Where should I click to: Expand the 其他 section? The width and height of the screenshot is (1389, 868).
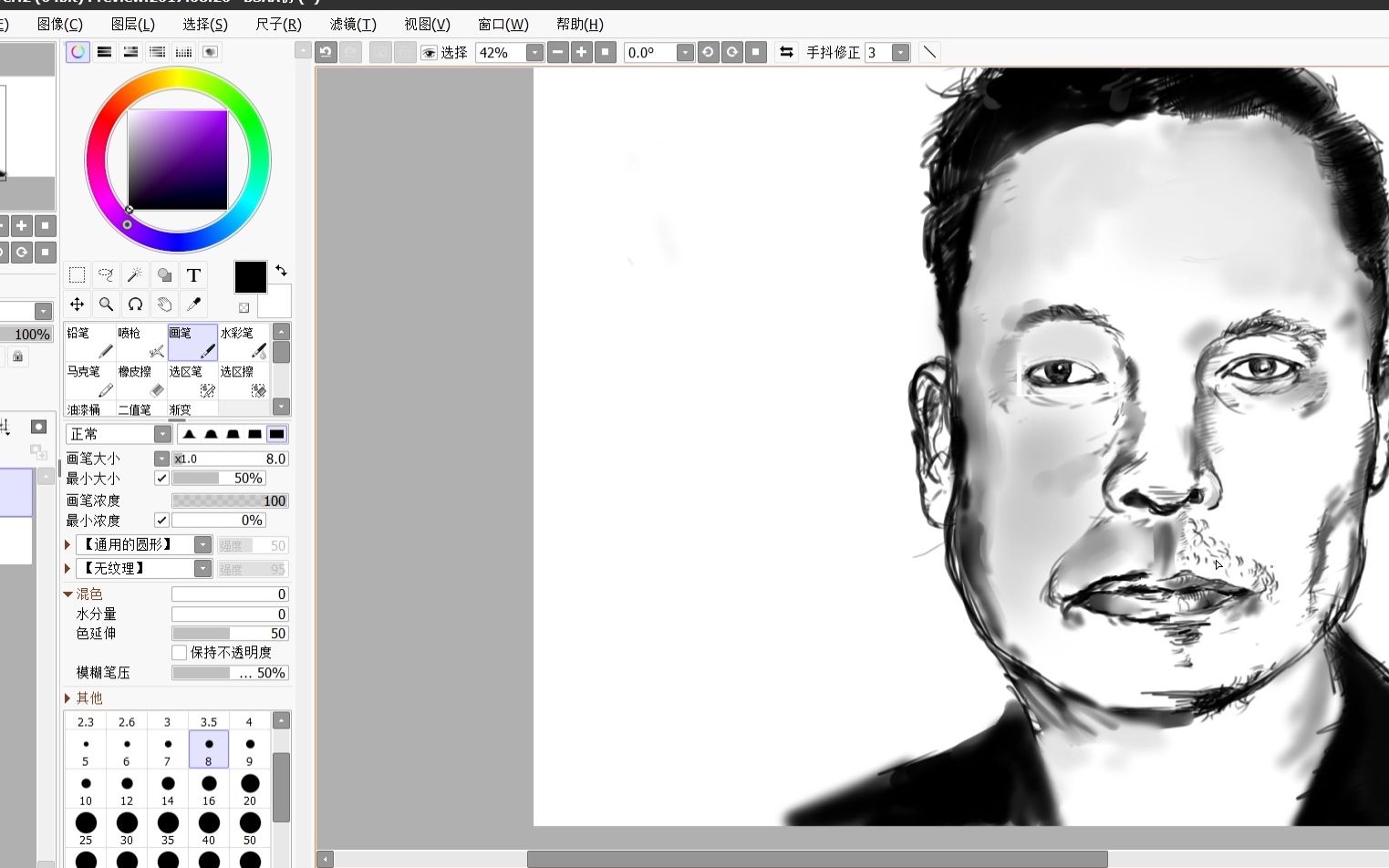click(68, 698)
